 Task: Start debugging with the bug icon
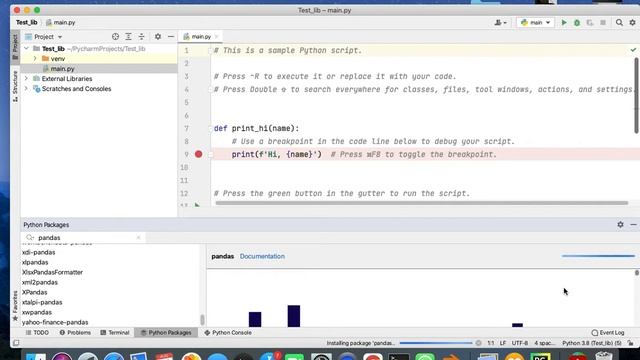point(577,22)
